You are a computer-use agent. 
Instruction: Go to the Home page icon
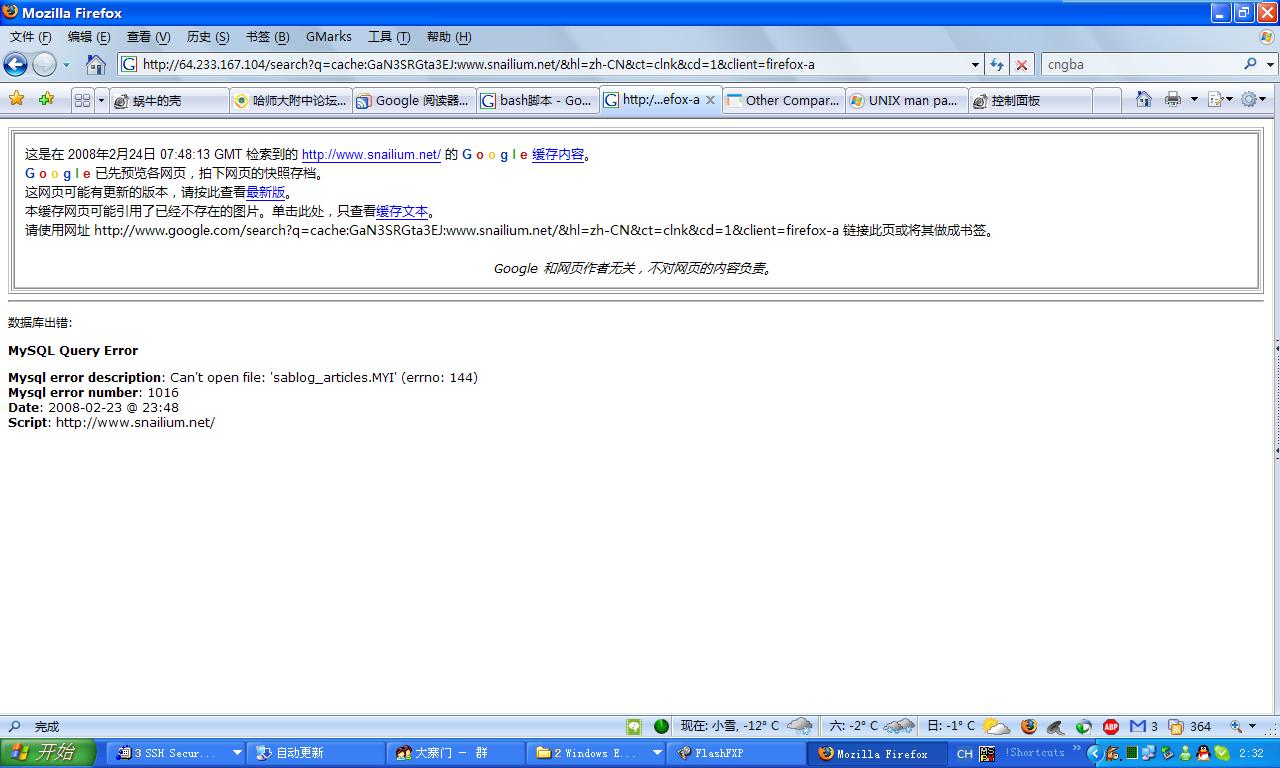[95, 65]
